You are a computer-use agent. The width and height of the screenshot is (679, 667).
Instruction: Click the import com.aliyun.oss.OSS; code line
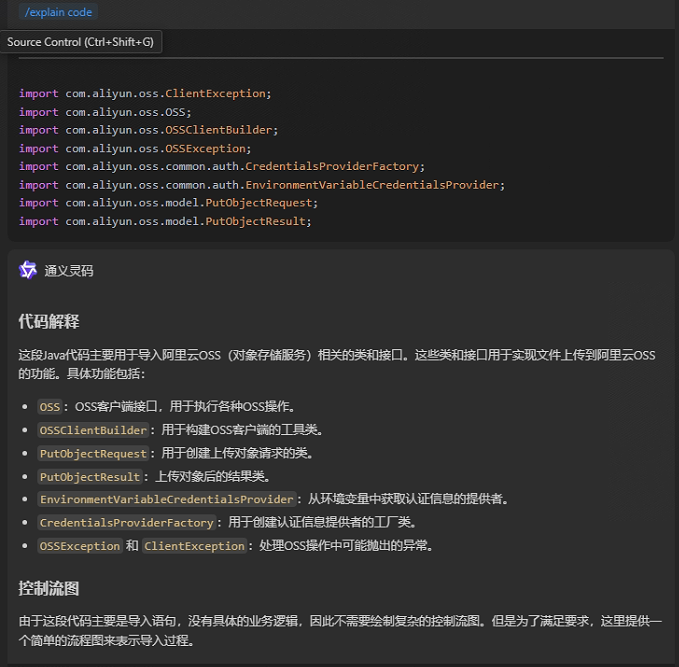click(x=105, y=112)
